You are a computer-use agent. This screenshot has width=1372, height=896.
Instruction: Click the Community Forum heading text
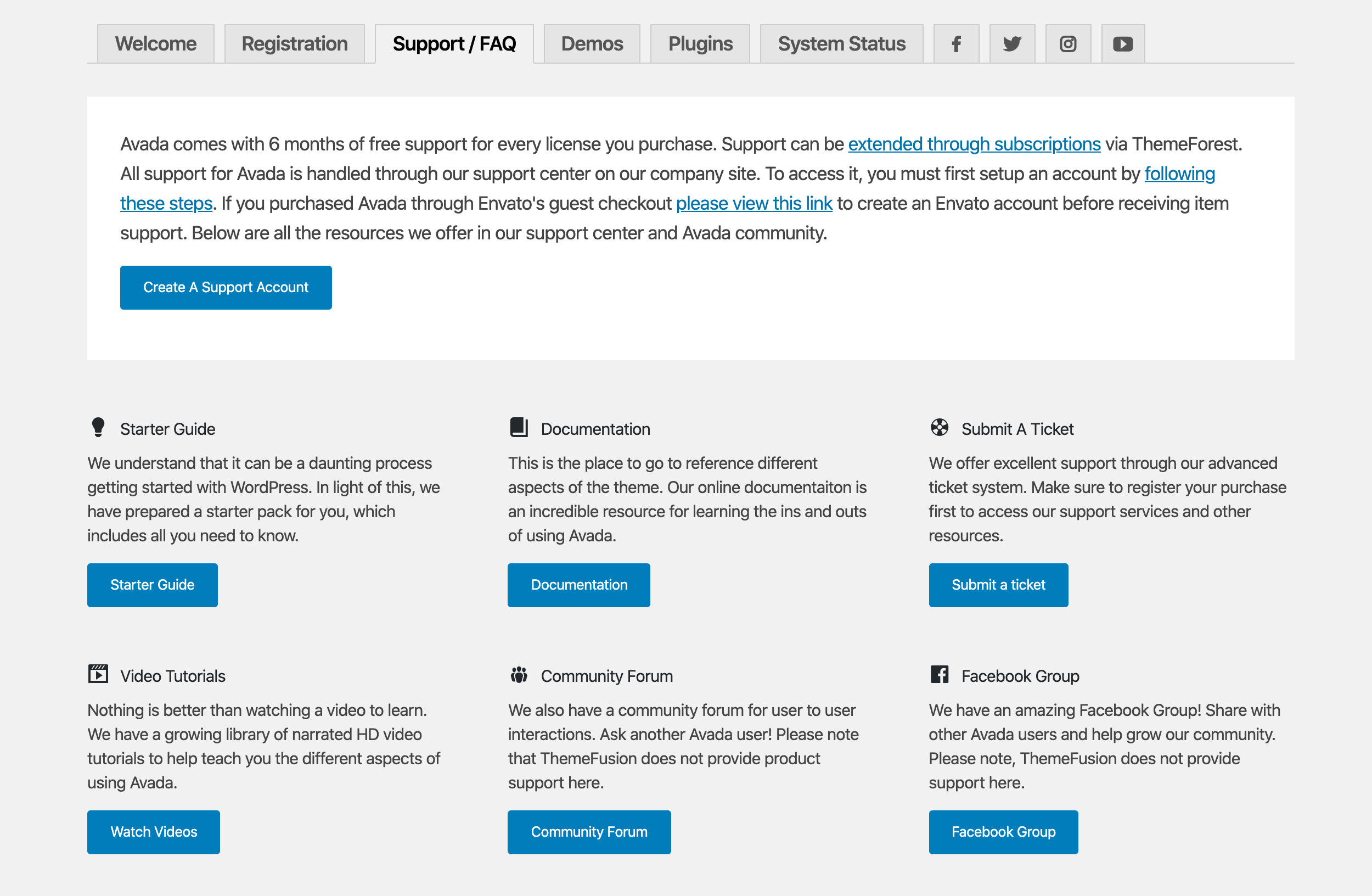click(607, 676)
